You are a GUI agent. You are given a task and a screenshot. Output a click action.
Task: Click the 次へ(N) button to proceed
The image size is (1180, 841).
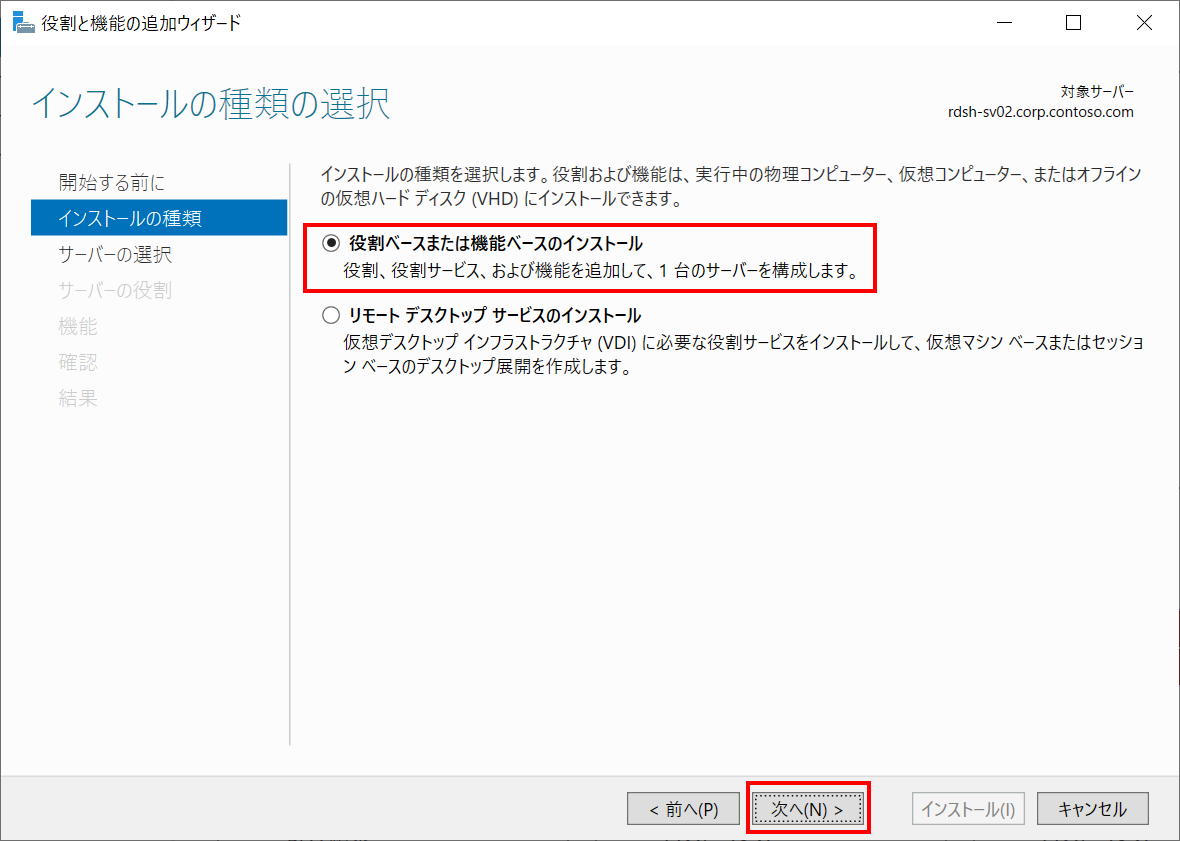click(x=807, y=808)
